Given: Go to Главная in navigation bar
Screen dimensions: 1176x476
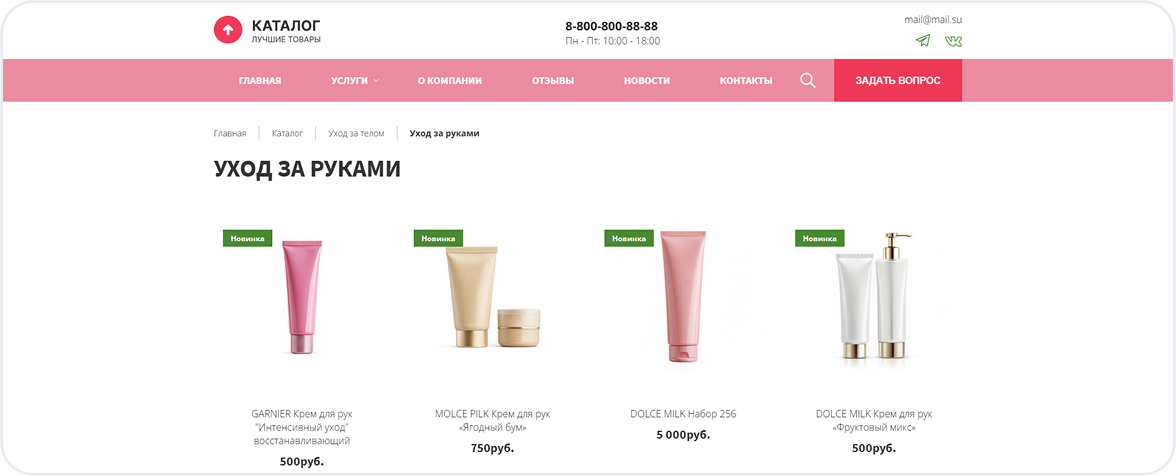Looking at the screenshot, I should (260, 80).
